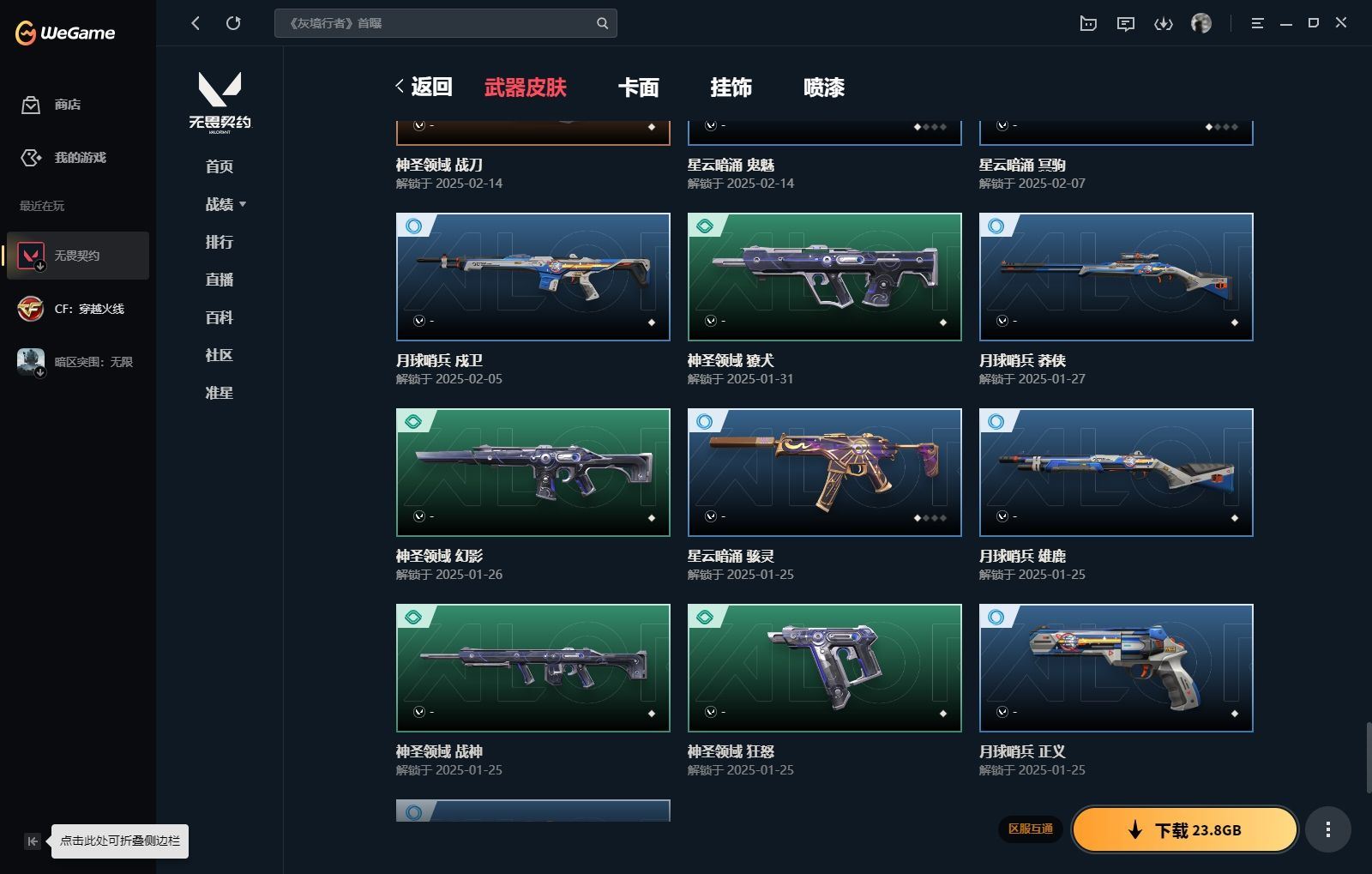Open the user avatar profile
This screenshot has height=874, width=1372.
click(1201, 23)
